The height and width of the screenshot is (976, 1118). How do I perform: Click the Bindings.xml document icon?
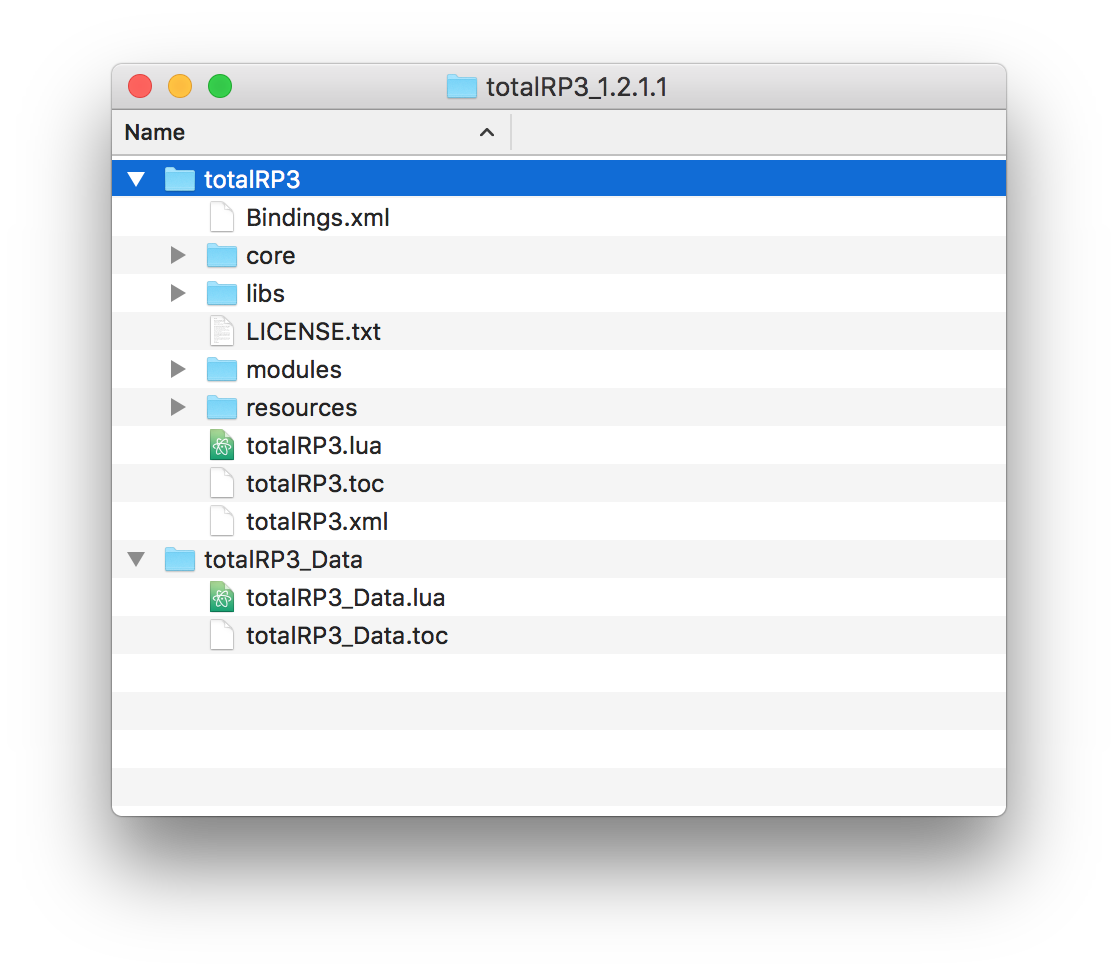221,217
